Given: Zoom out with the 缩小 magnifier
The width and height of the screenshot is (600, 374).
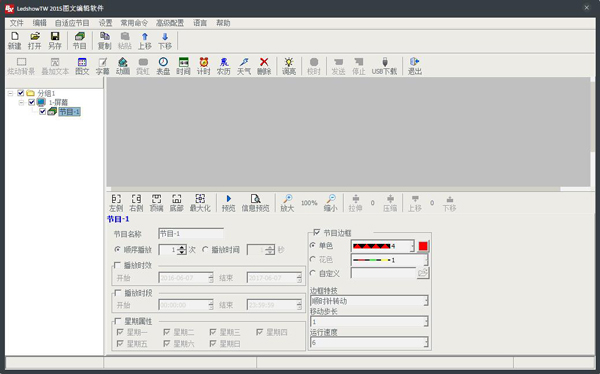Looking at the screenshot, I should tap(331, 203).
